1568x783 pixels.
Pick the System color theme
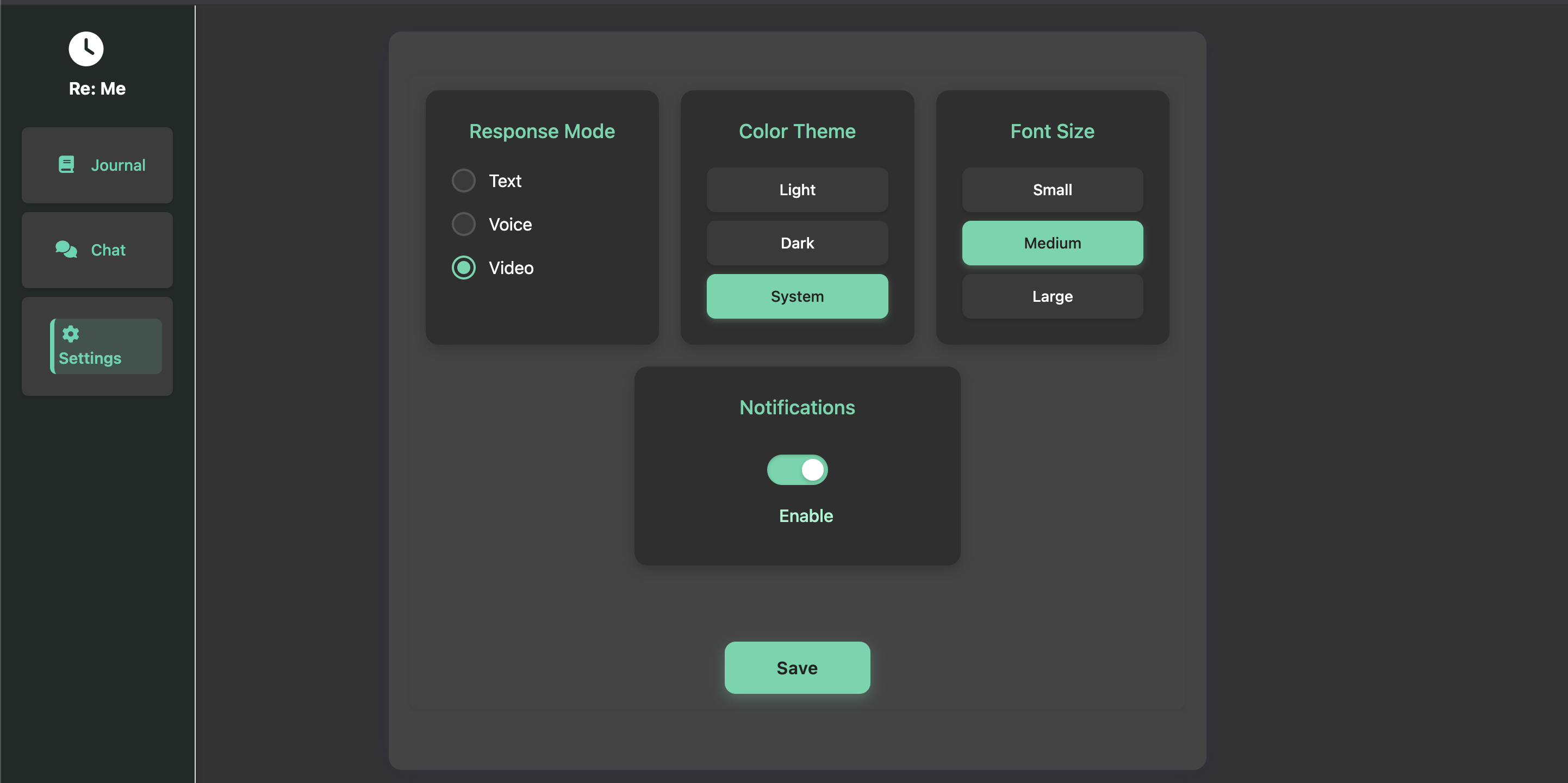pyautogui.click(x=797, y=296)
